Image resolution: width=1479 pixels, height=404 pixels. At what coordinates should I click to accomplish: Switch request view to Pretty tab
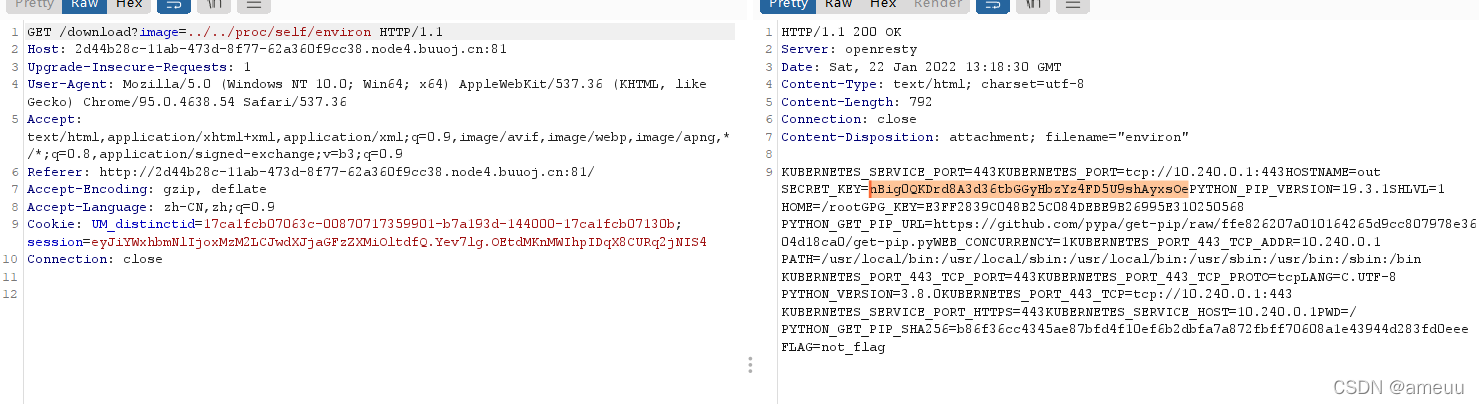pos(36,5)
